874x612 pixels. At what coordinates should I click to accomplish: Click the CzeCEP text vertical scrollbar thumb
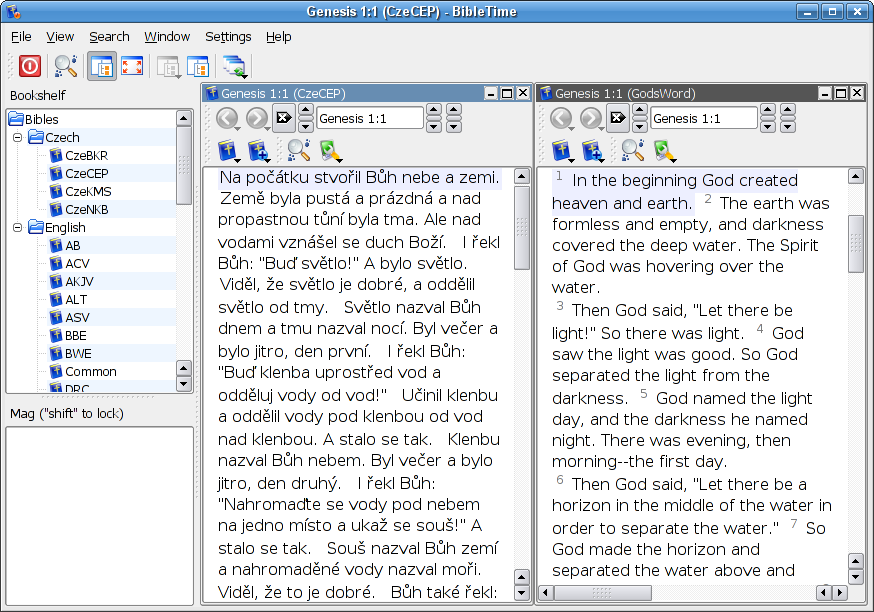point(521,227)
